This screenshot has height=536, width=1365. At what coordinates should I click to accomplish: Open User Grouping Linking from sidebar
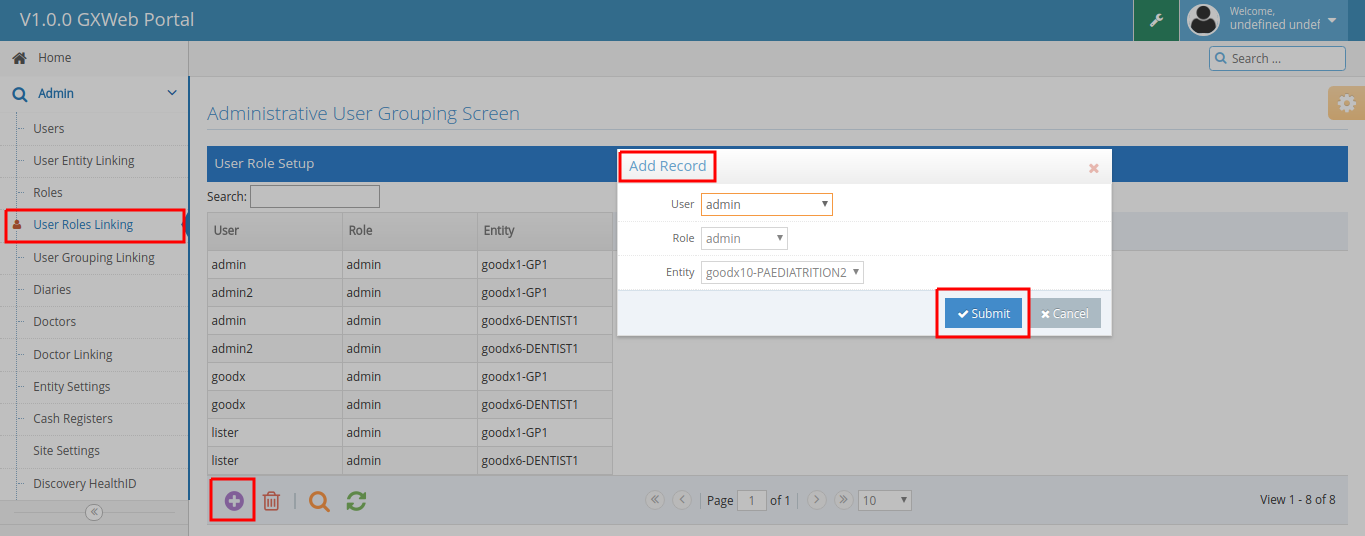[x=94, y=257]
